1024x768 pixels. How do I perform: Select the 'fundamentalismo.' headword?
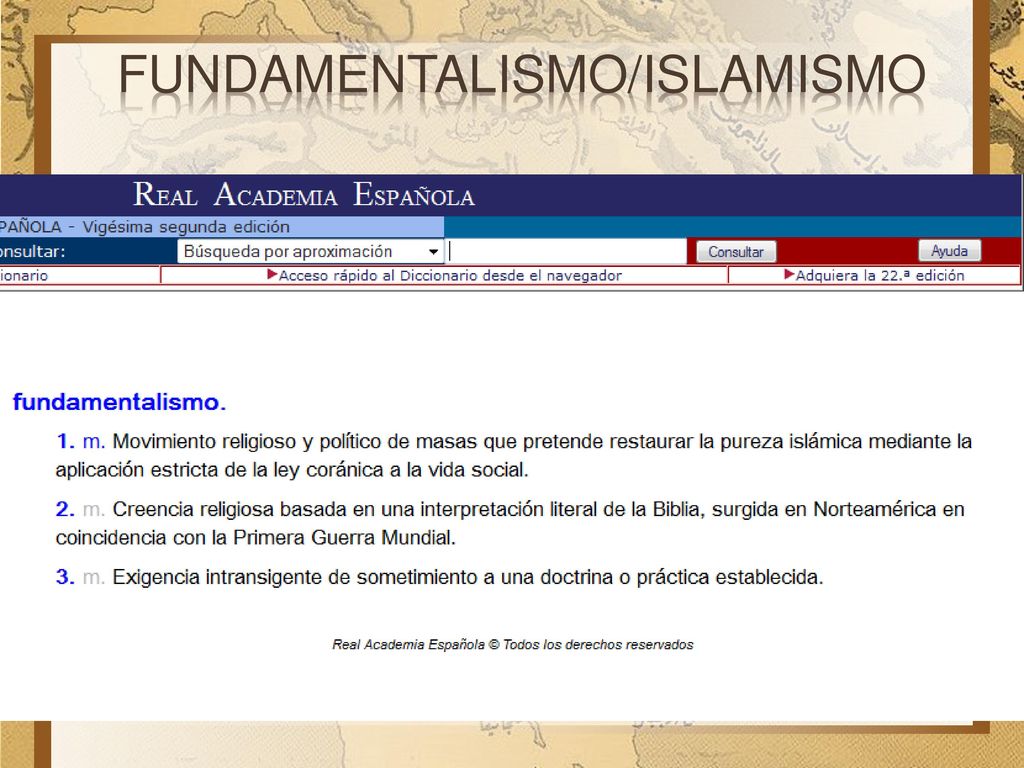point(120,402)
